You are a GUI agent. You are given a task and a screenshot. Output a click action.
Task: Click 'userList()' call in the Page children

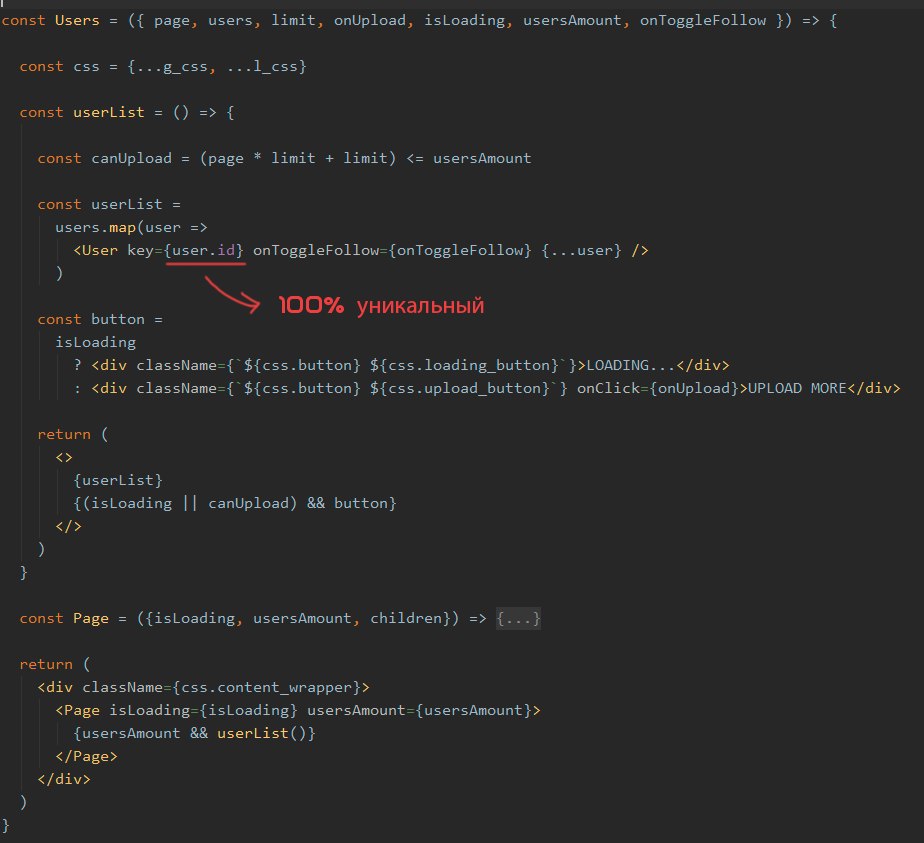click(x=262, y=733)
